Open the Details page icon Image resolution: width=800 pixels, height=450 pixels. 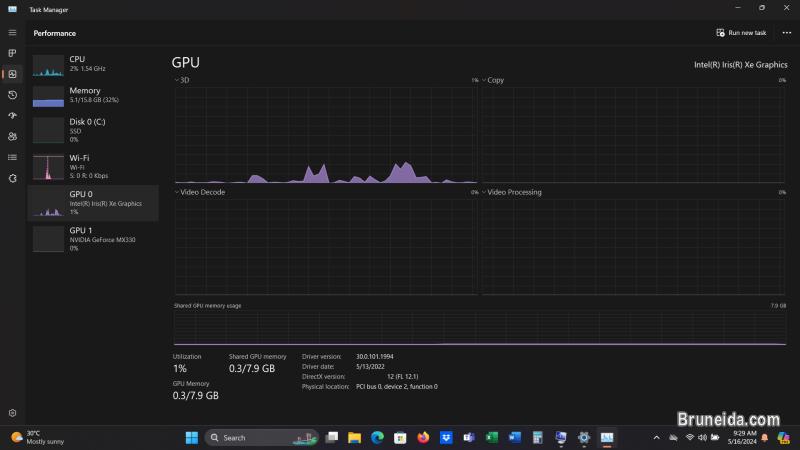(12, 157)
